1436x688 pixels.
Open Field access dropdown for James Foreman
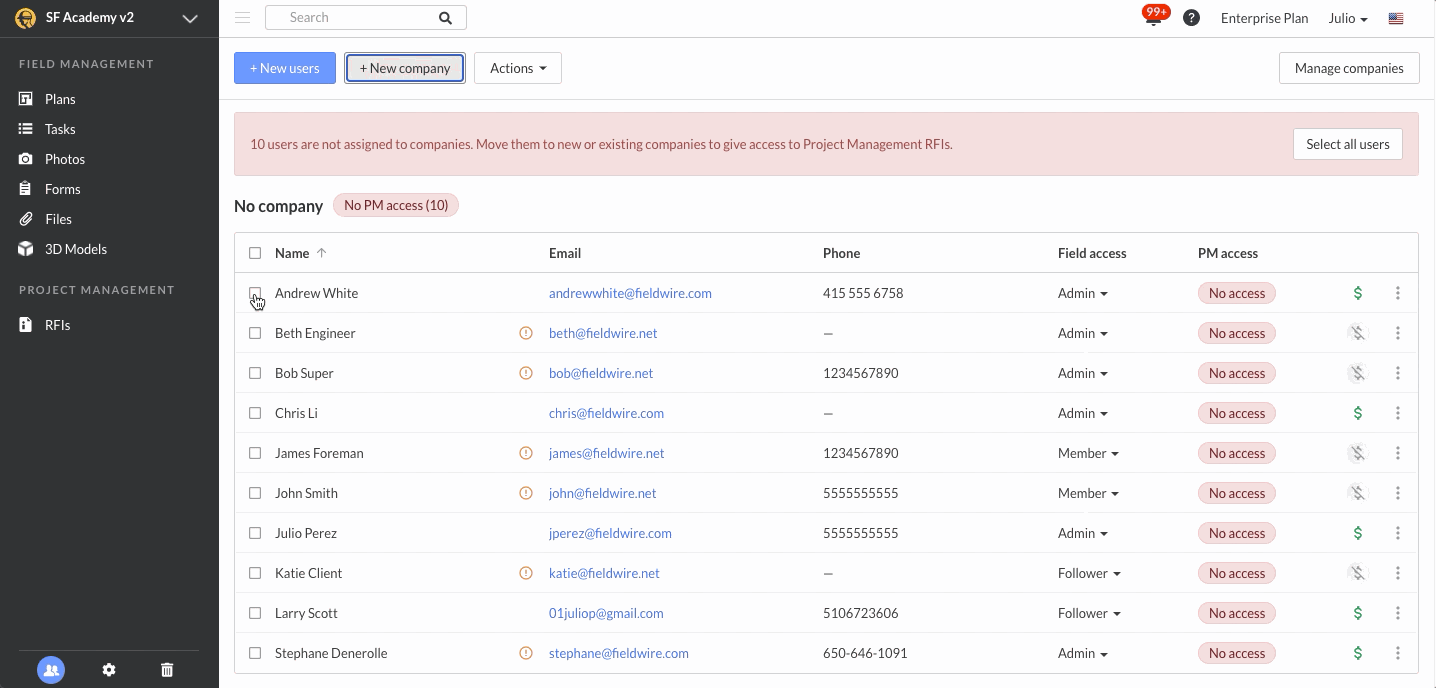(x=1088, y=453)
